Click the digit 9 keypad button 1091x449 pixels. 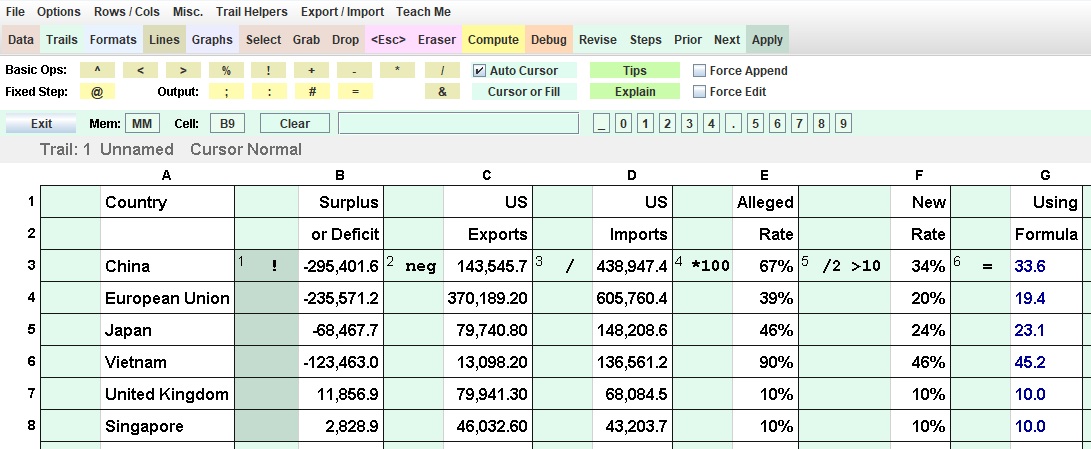[x=843, y=124]
